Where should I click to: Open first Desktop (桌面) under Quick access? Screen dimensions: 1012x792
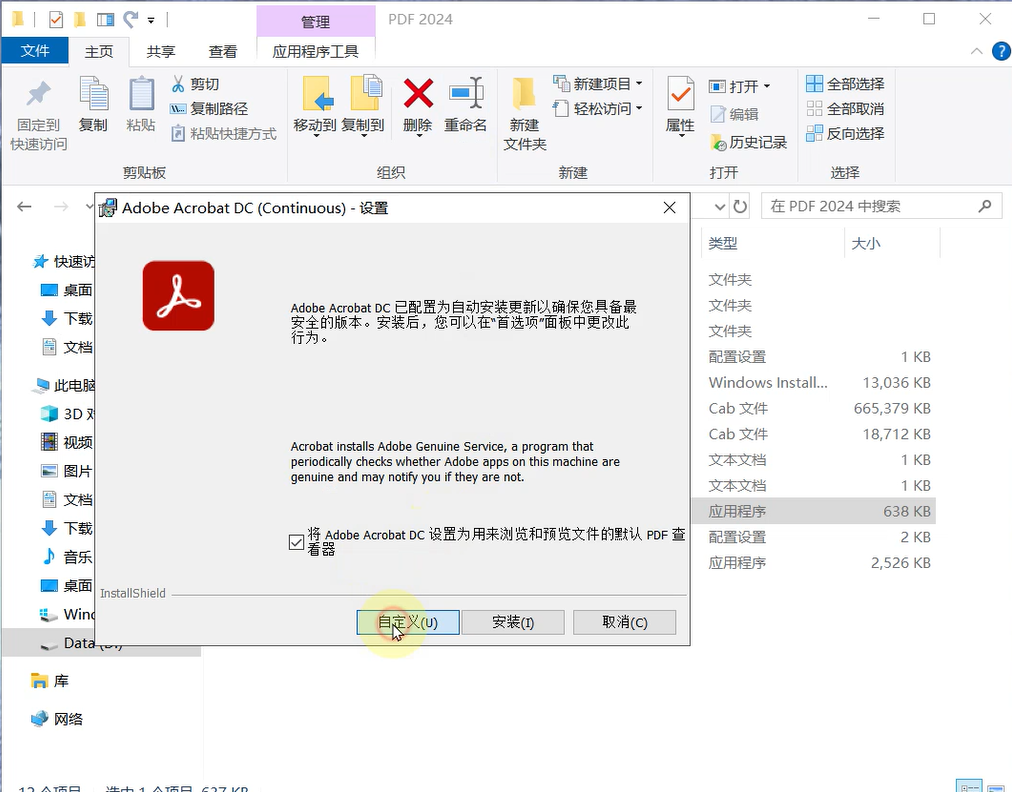(x=66, y=290)
